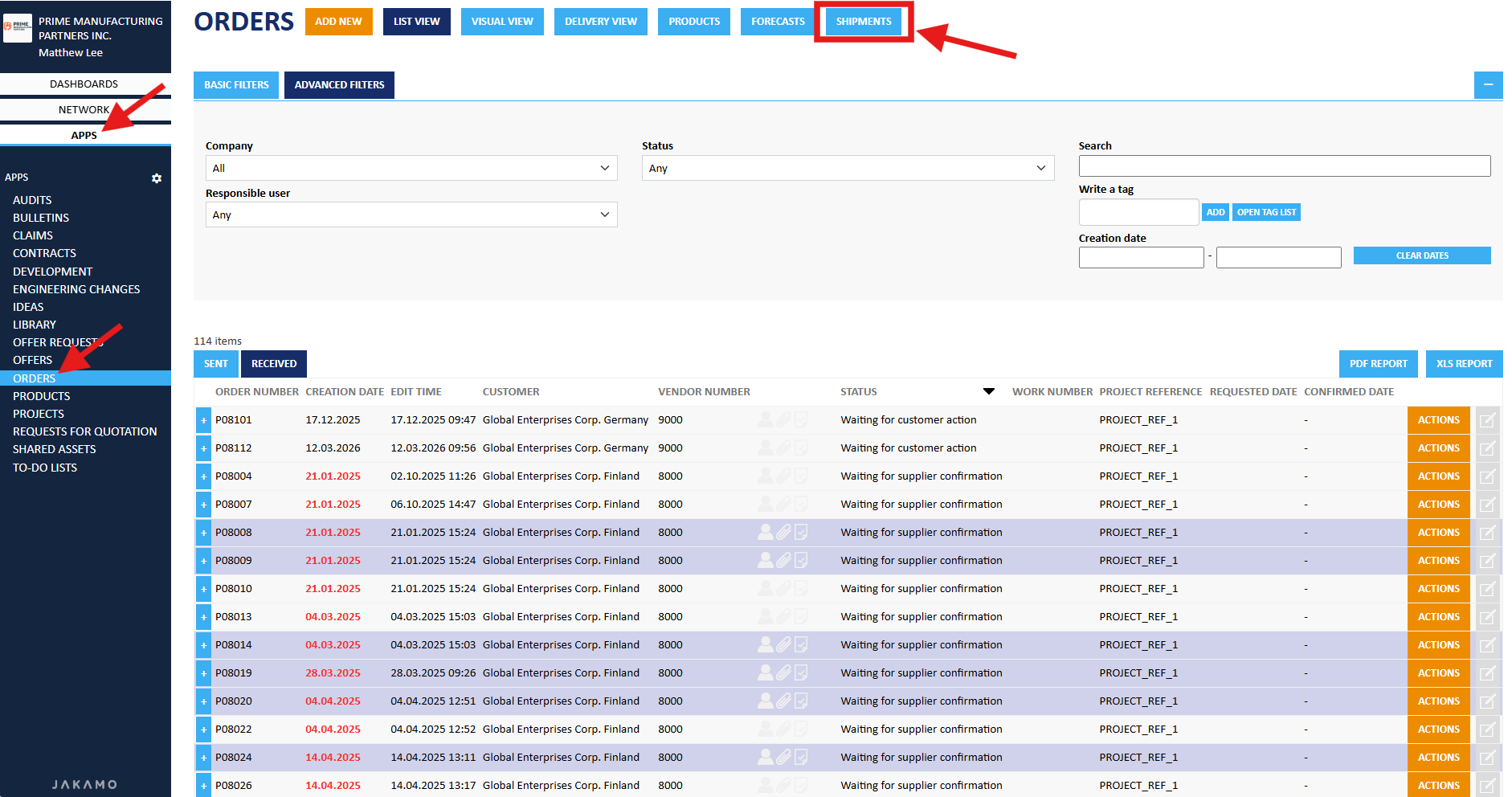Click the APPS settings gear icon
The image size is (1512, 797).
[157, 178]
